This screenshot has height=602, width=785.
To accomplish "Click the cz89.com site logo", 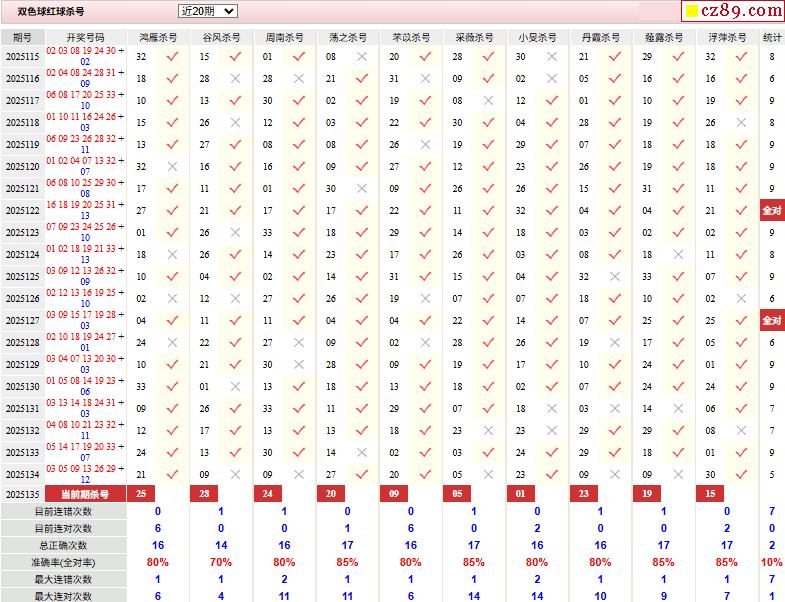I will pos(732,11).
